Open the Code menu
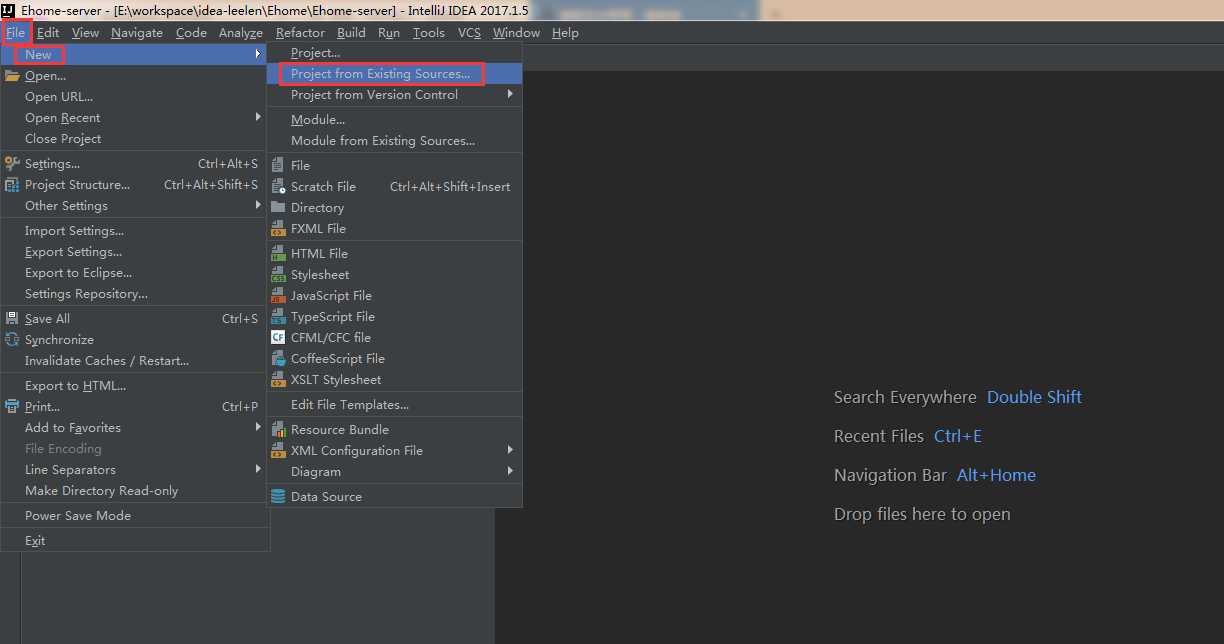 [191, 32]
